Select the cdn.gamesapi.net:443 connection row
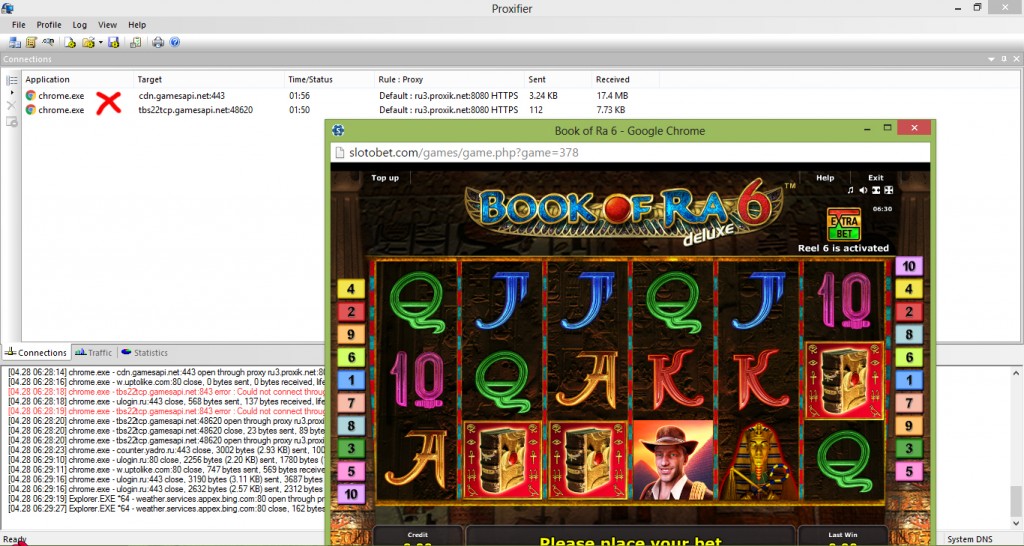Screen dimensions: 1024x546 (340, 95)
